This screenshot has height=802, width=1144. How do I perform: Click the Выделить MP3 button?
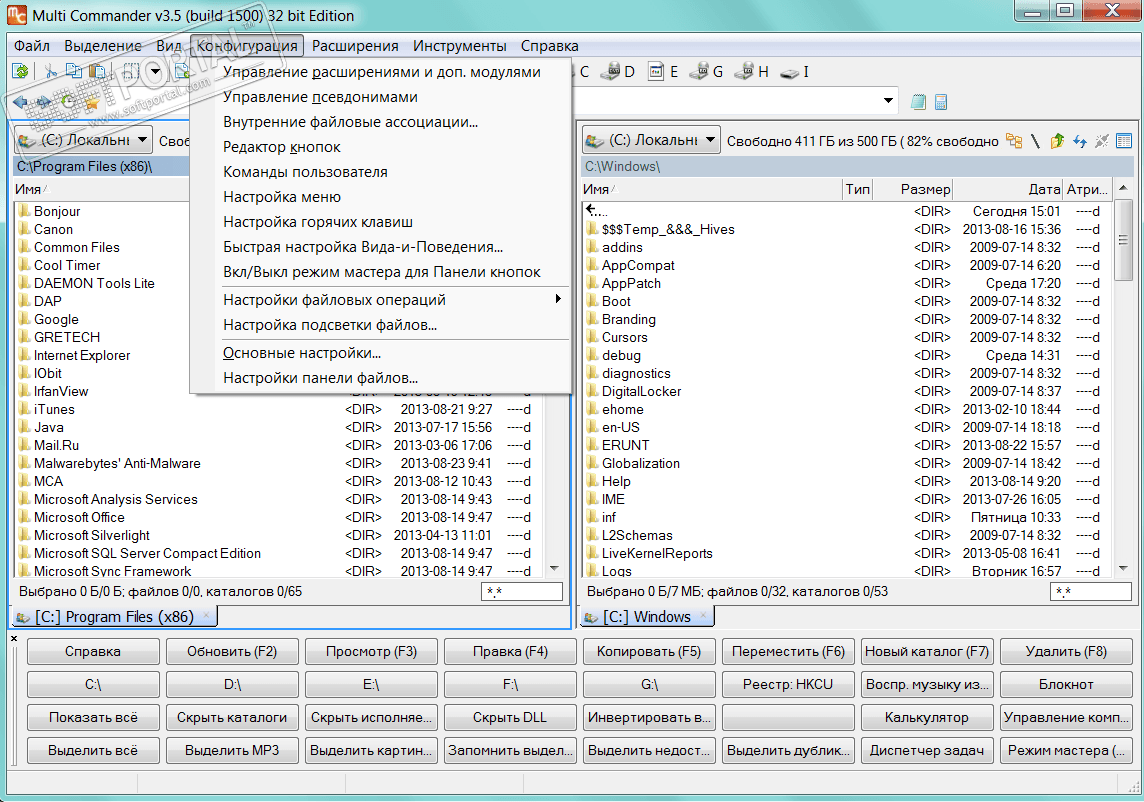[x=232, y=750]
